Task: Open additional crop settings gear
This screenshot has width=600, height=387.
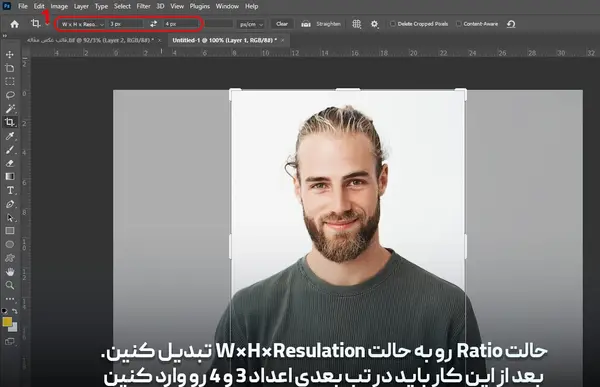Action: click(374, 24)
